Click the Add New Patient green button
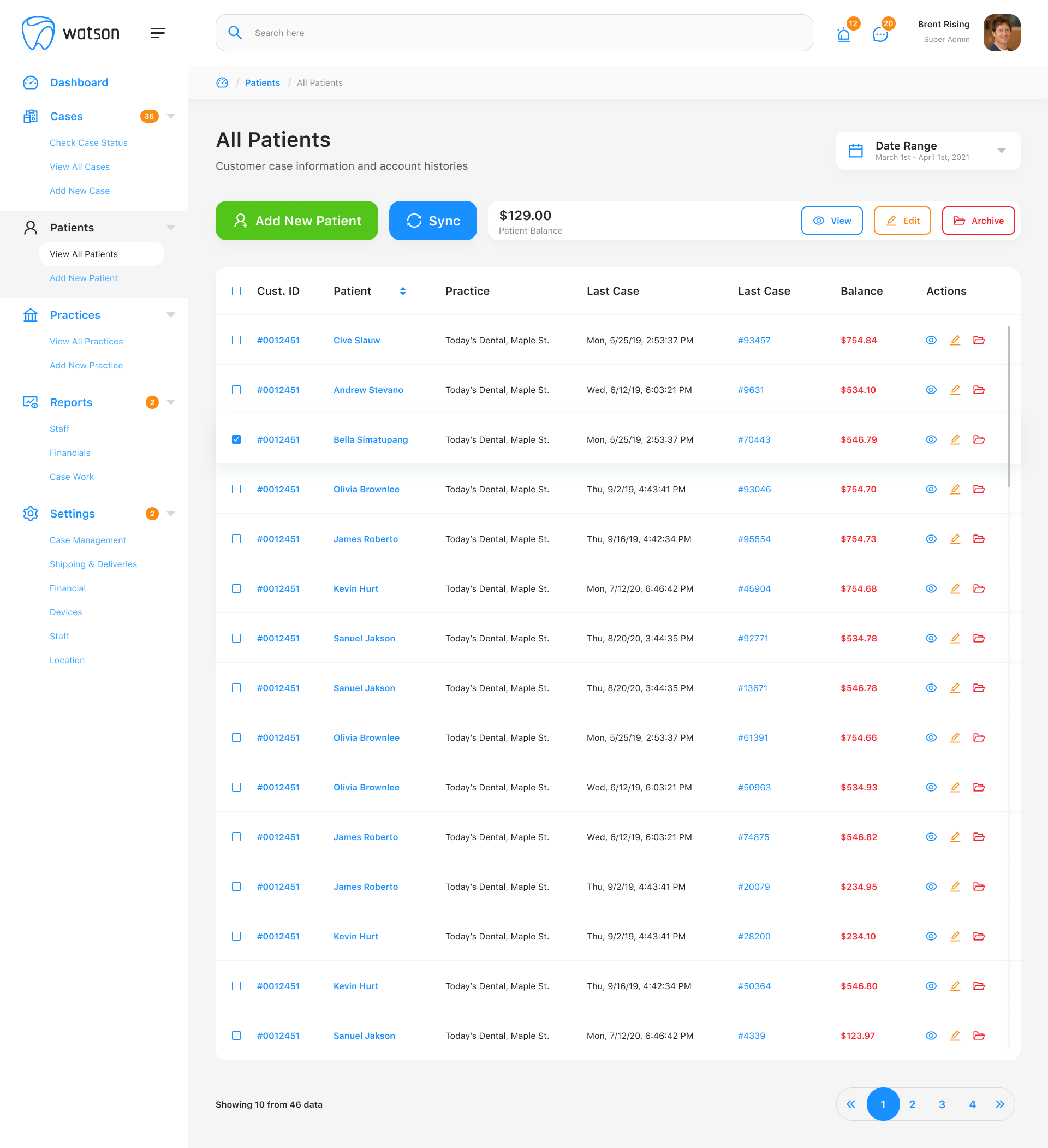 296,221
